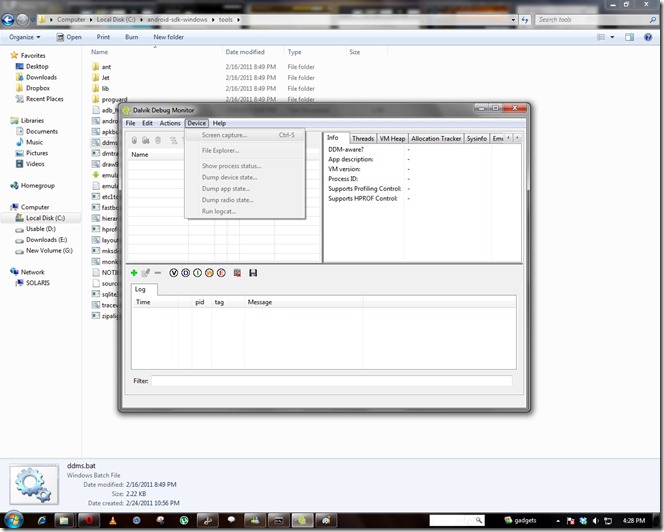Viewport: 664px width, 532px height.
Task: Click the Message column header in log
Action: [303, 302]
